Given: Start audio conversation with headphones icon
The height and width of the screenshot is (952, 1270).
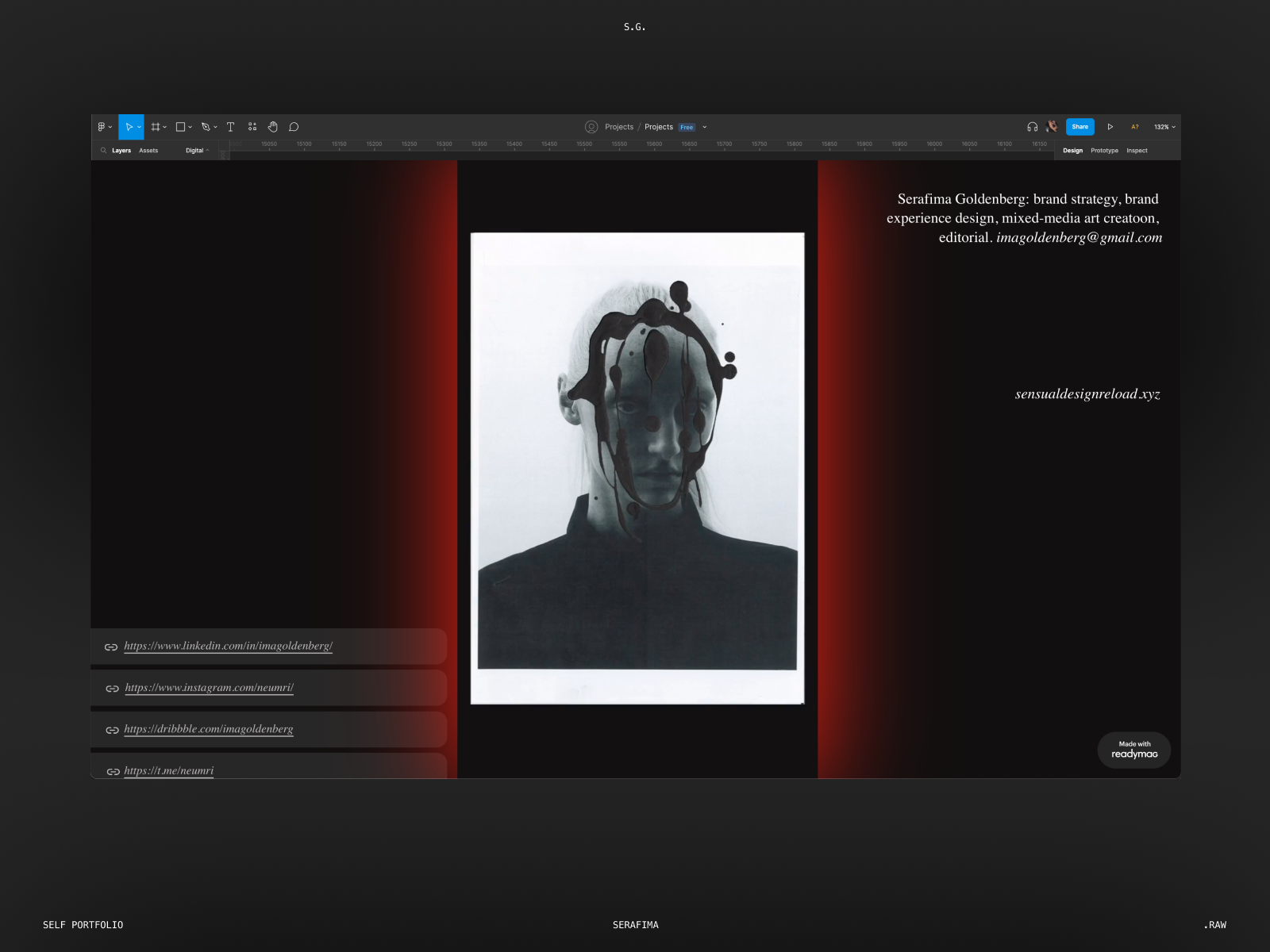Looking at the screenshot, I should click(1032, 127).
